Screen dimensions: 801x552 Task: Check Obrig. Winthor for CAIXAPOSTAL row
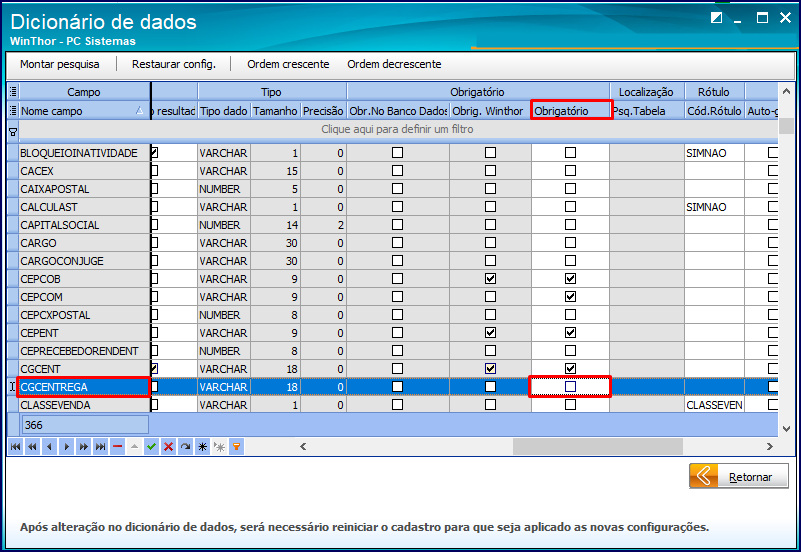tap(490, 188)
